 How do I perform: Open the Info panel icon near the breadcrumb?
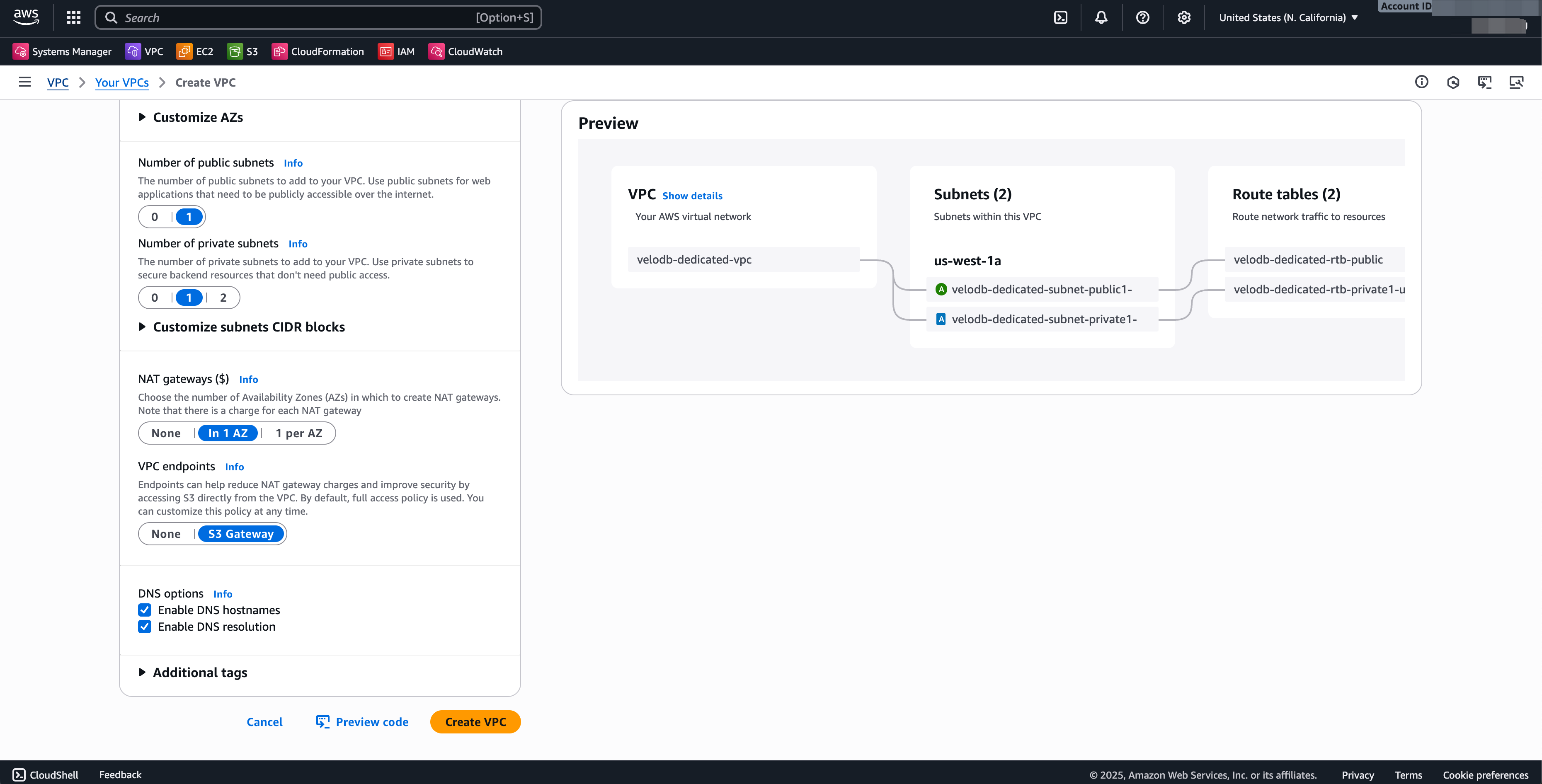[1422, 82]
